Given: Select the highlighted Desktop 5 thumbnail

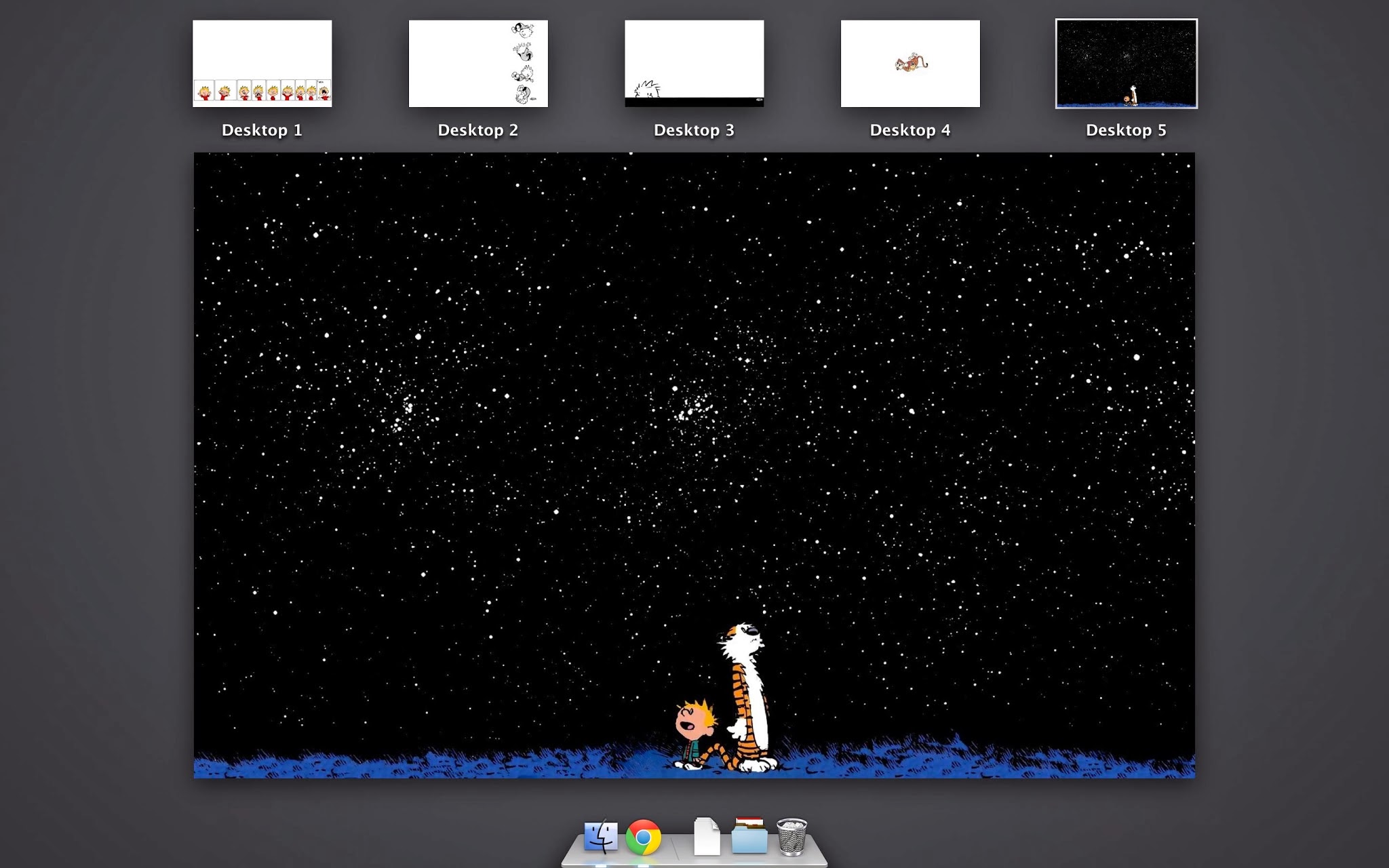Looking at the screenshot, I should coord(1126,63).
